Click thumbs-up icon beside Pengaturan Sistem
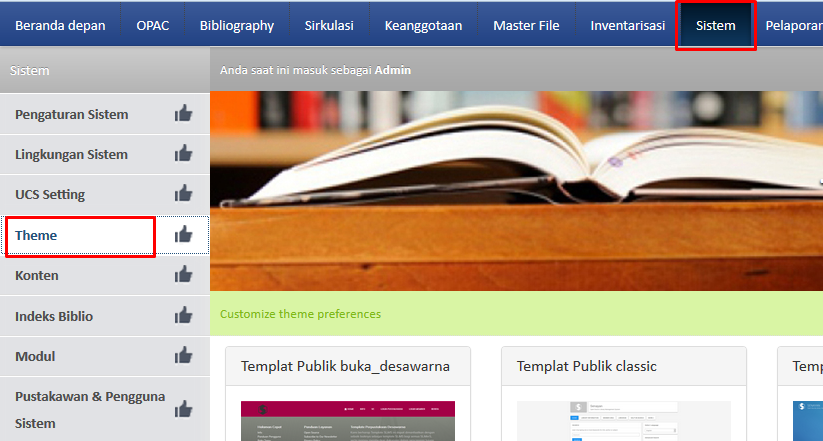Screen dimensions: 823x441 (183, 113)
